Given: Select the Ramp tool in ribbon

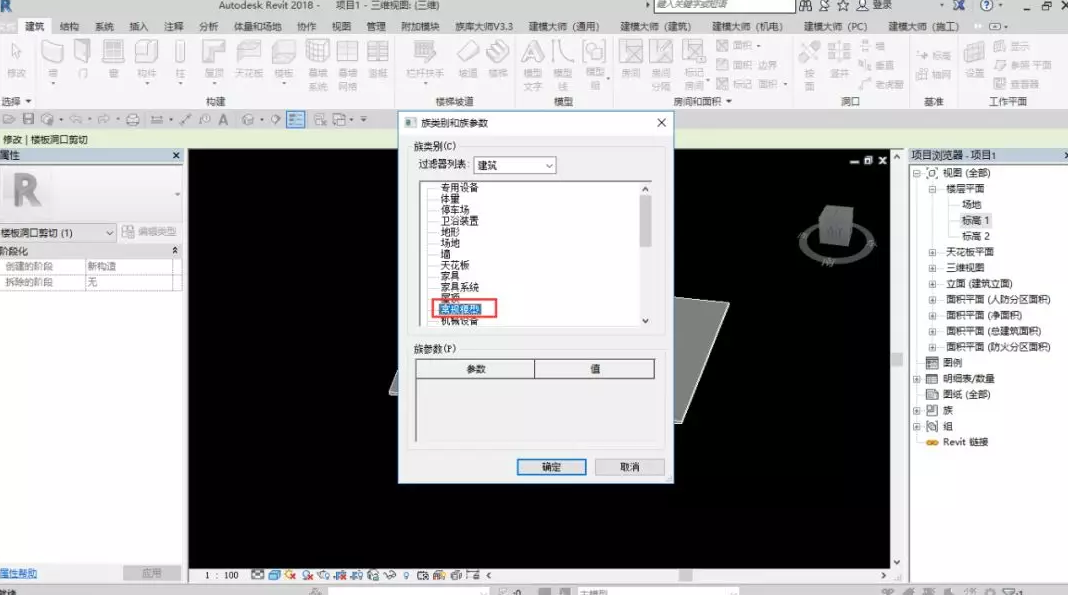Looking at the screenshot, I should [467, 59].
